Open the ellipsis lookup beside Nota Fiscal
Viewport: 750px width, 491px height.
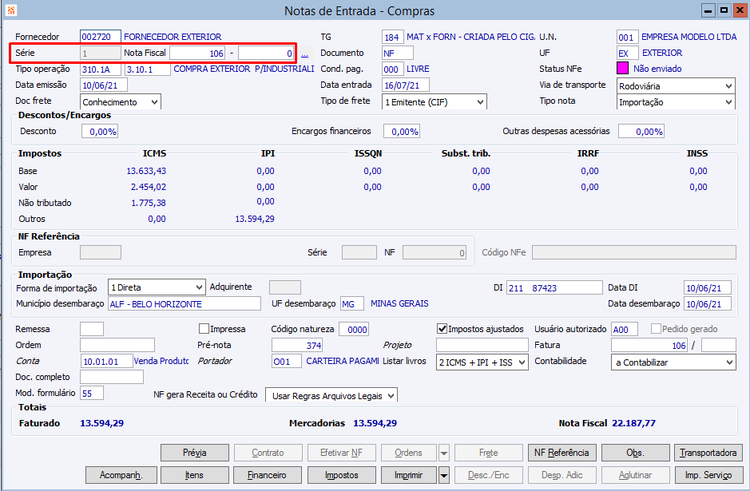304,53
